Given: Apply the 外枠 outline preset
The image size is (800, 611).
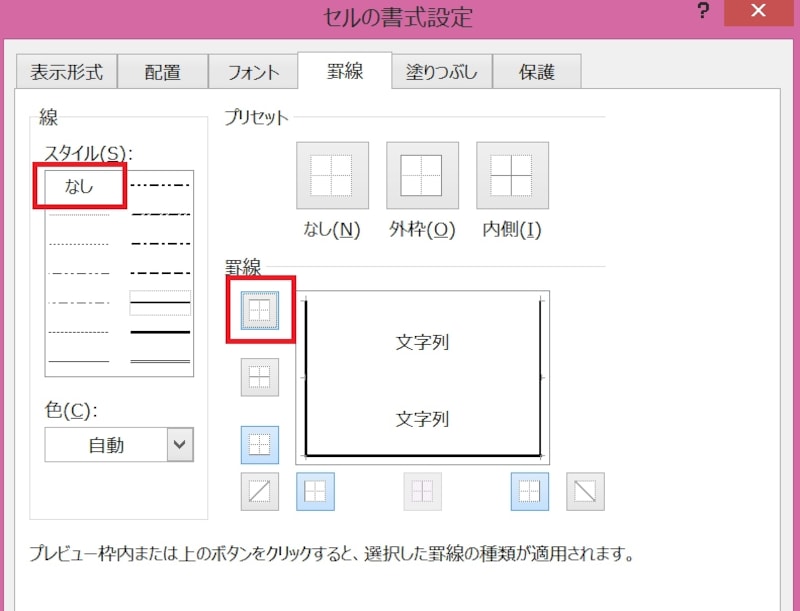Looking at the screenshot, I should pos(422,176).
